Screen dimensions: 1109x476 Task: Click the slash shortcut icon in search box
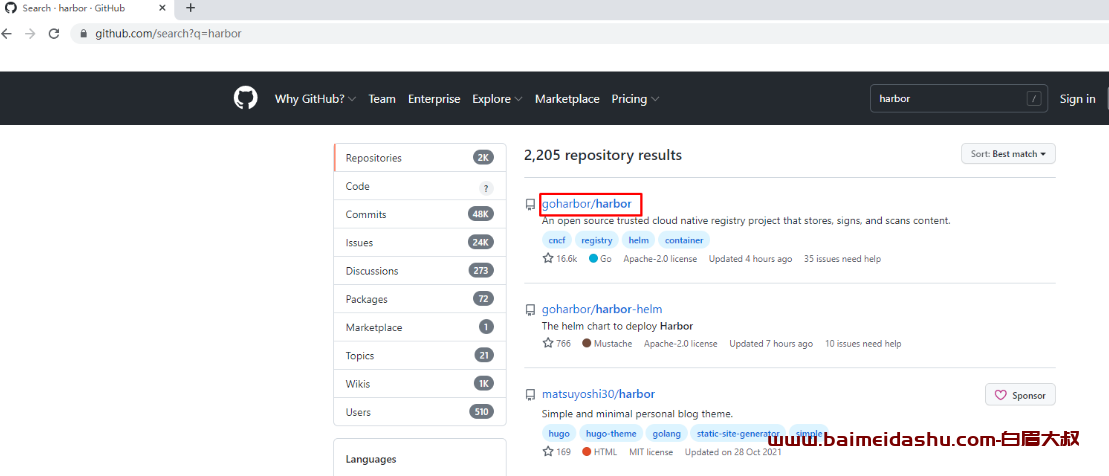coord(1035,99)
